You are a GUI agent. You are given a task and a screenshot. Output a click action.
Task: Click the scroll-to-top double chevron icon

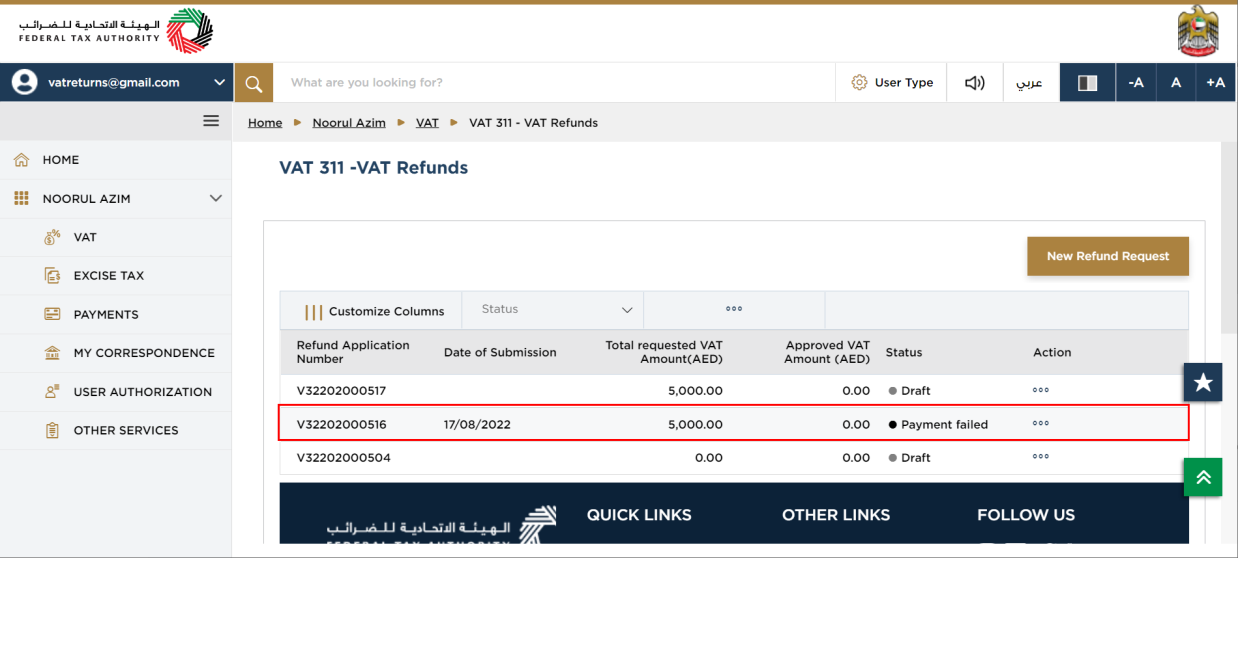pyautogui.click(x=1203, y=477)
